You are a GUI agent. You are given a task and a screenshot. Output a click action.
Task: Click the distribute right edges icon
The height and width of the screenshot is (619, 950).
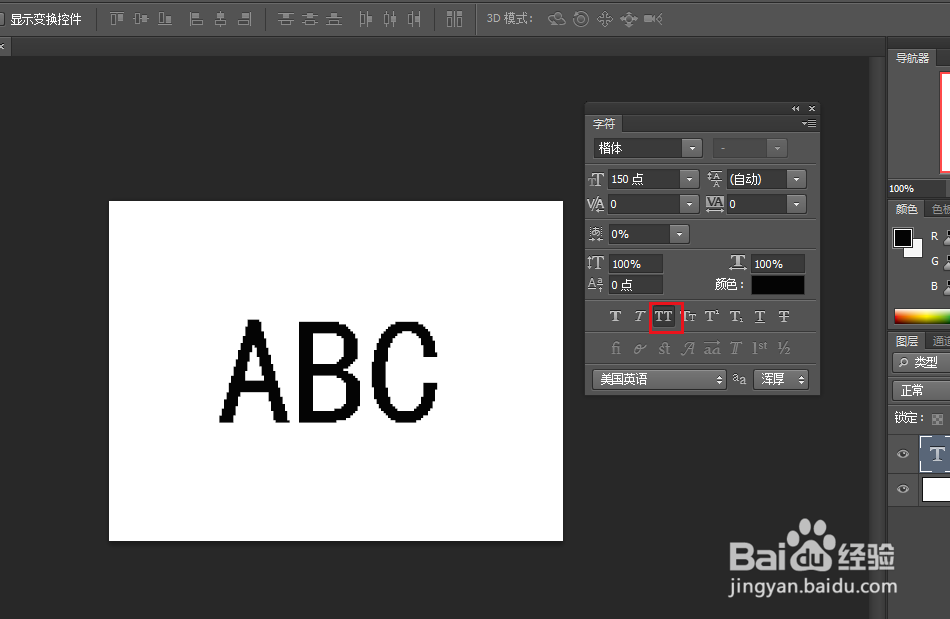(414, 19)
